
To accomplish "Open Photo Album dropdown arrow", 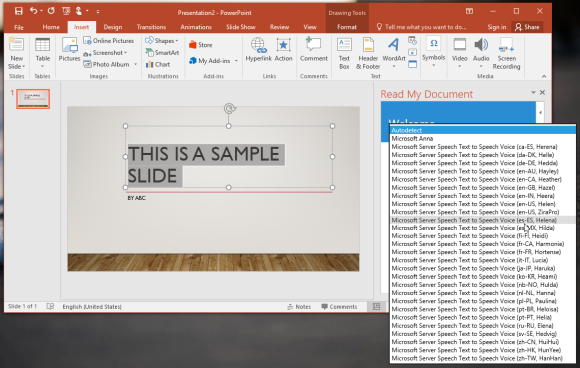I will click(x=135, y=64).
